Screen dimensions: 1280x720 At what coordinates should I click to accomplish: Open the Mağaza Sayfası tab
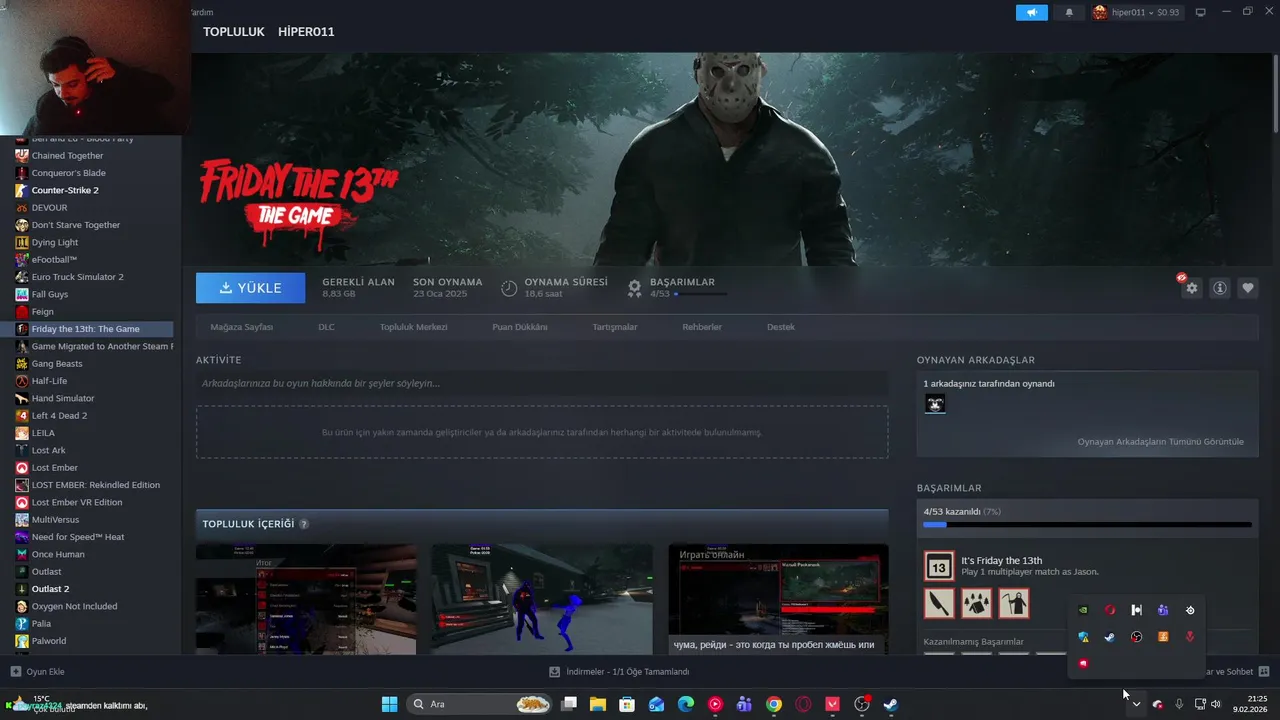click(x=241, y=327)
